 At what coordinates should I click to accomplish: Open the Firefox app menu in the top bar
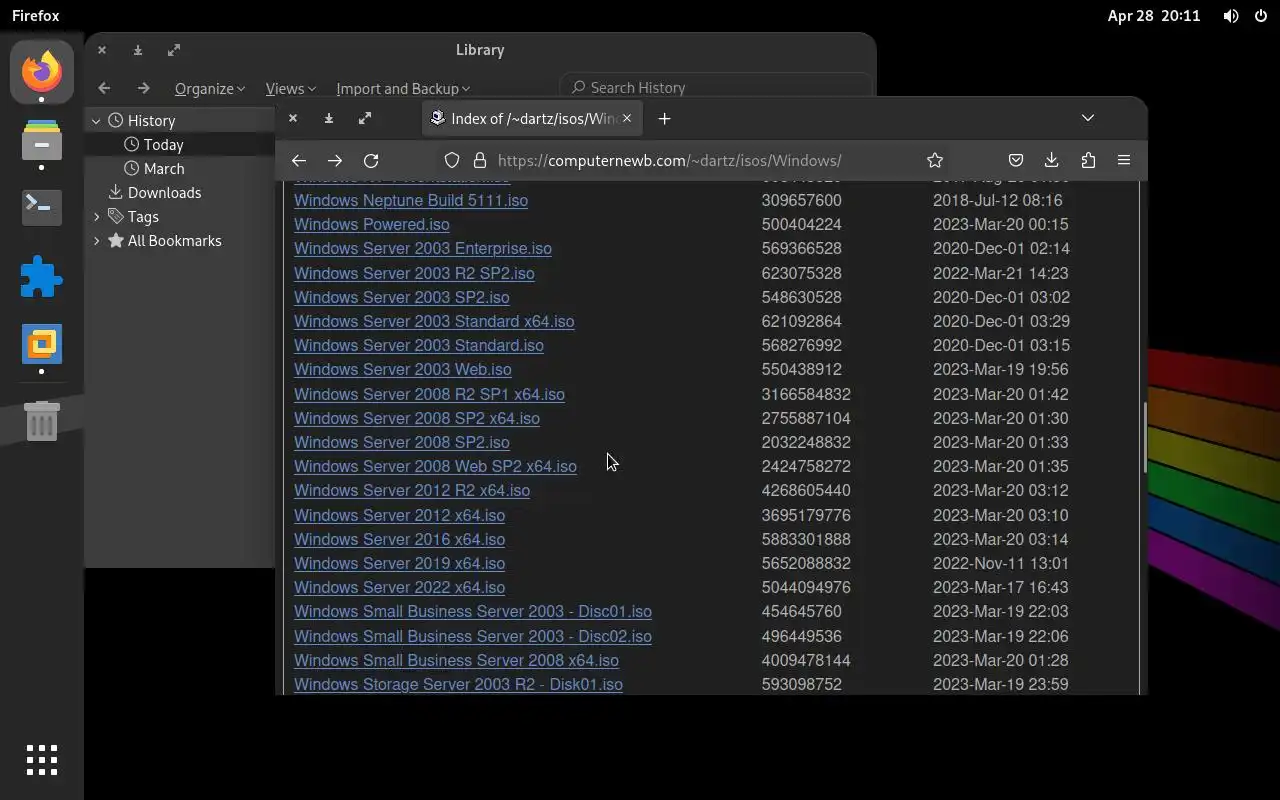tap(36, 16)
